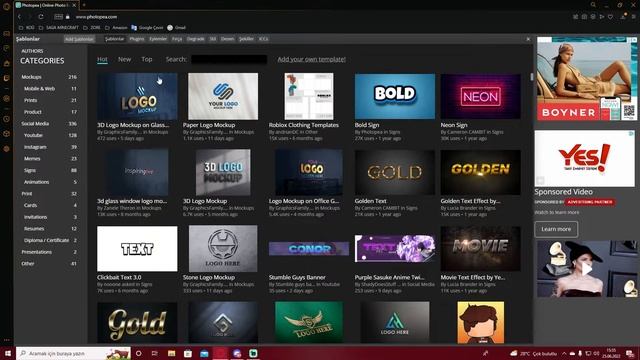Click the padlock icon in address bar

pyautogui.click(x=68, y=17)
